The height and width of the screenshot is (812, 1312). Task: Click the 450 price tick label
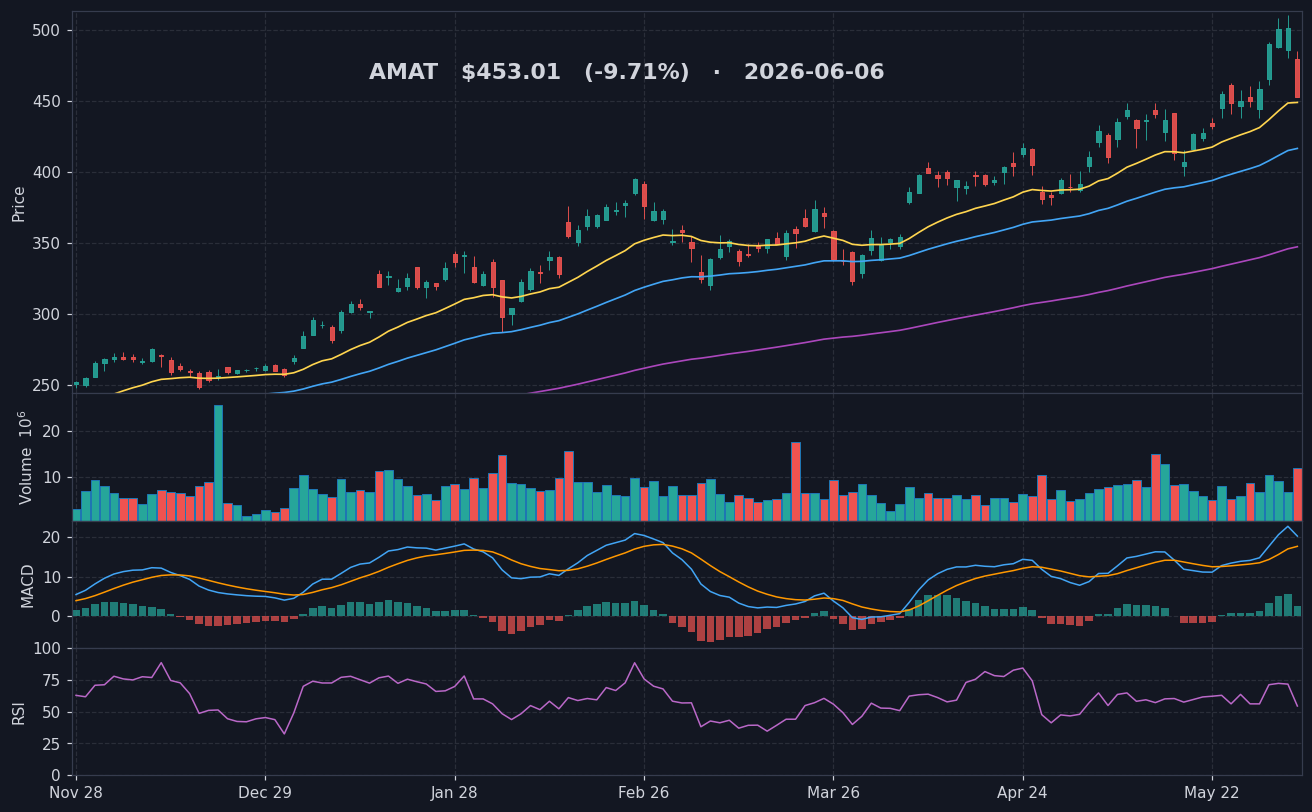click(x=47, y=102)
